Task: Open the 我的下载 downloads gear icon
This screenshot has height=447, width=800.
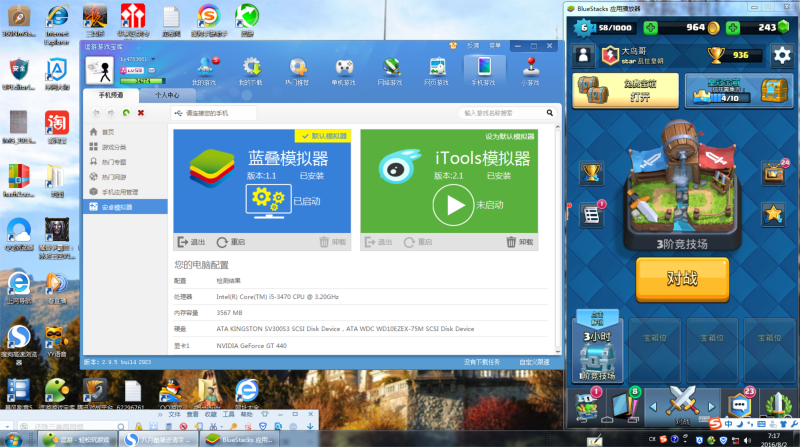Action: (x=251, y=71)
